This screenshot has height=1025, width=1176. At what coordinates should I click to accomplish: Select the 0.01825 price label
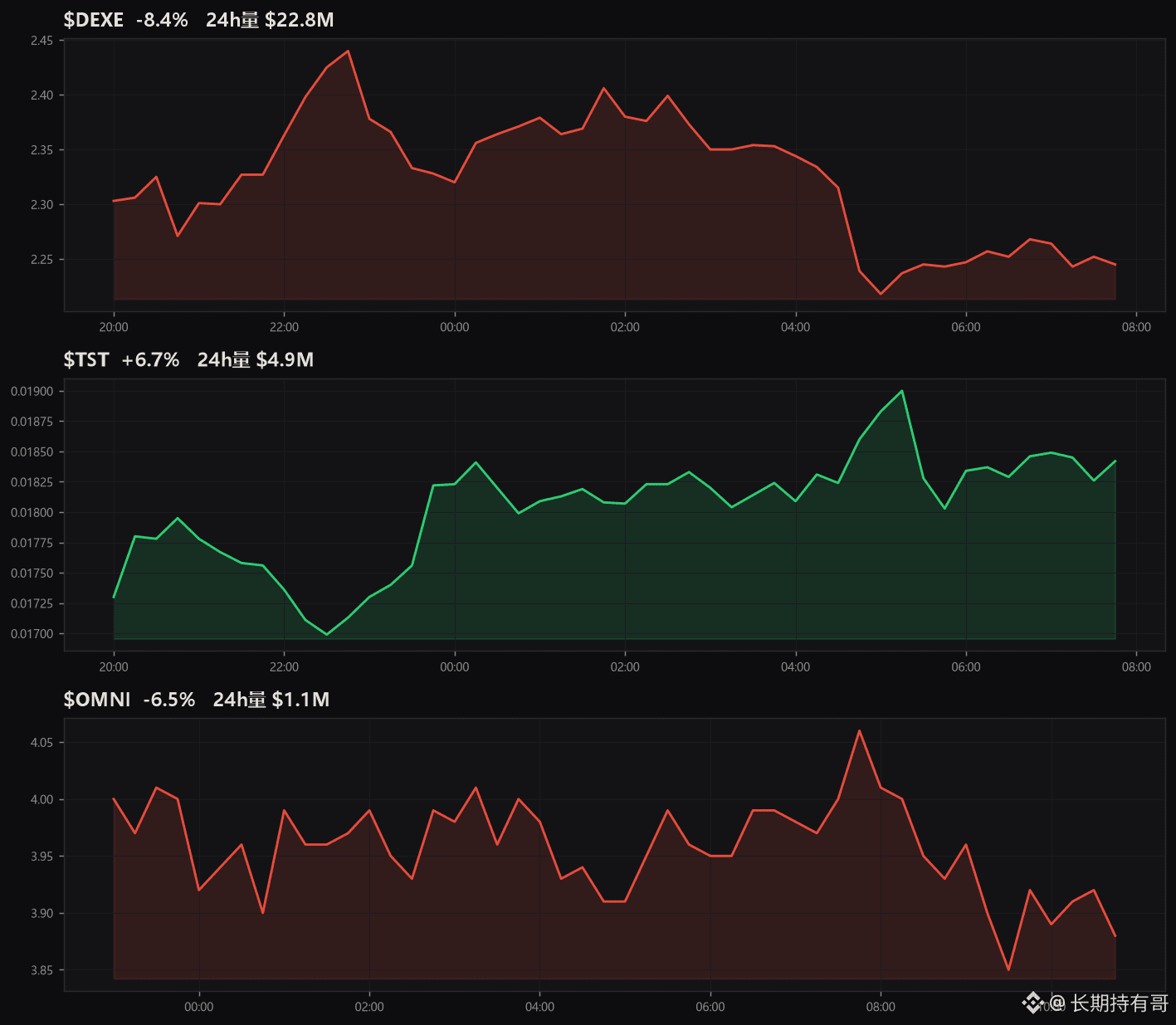pyautogui.click(x=32, y=482)
